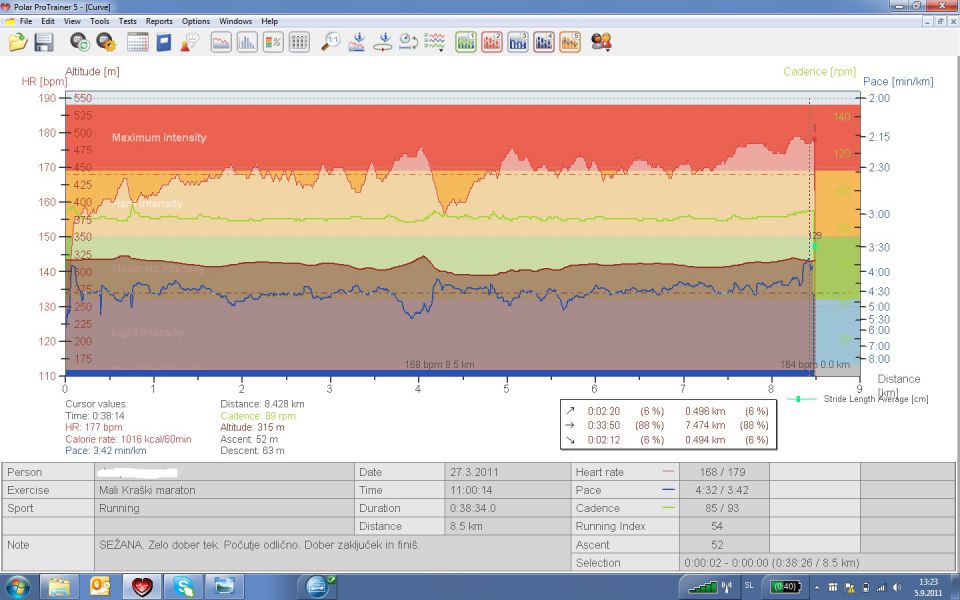Click the two persons icon in toolbar

click(x=601, y=42)
